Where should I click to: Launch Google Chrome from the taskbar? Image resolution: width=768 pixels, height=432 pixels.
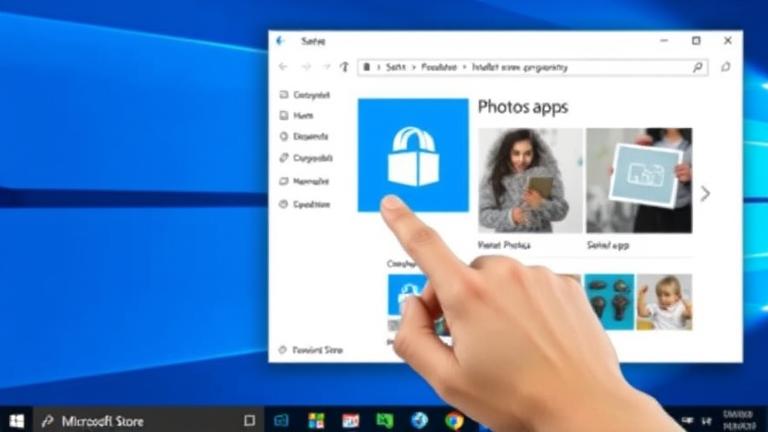(x=454, y=421)
